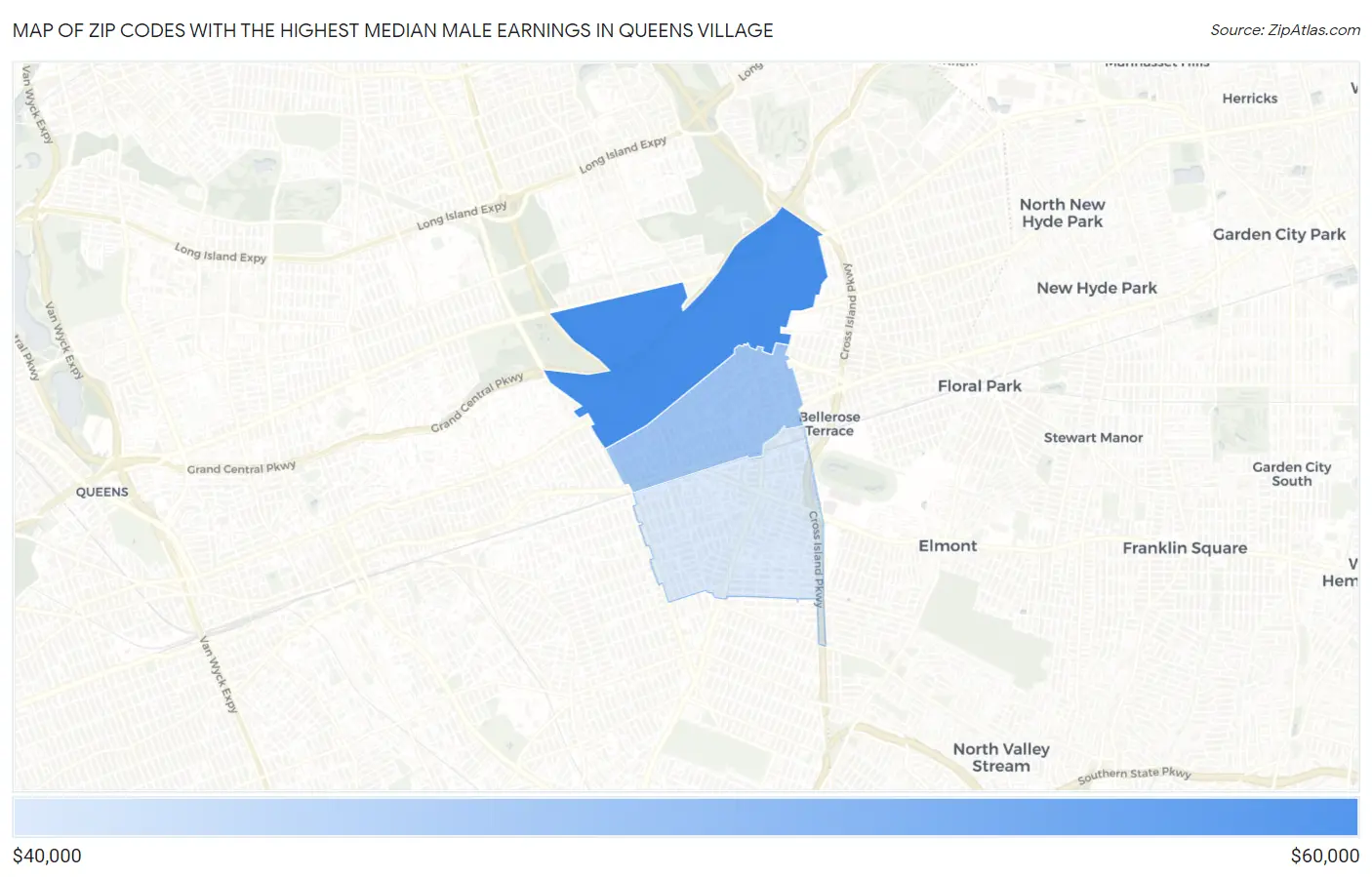
Task: Click the QUEENS borough label
Action: point(102,492)
